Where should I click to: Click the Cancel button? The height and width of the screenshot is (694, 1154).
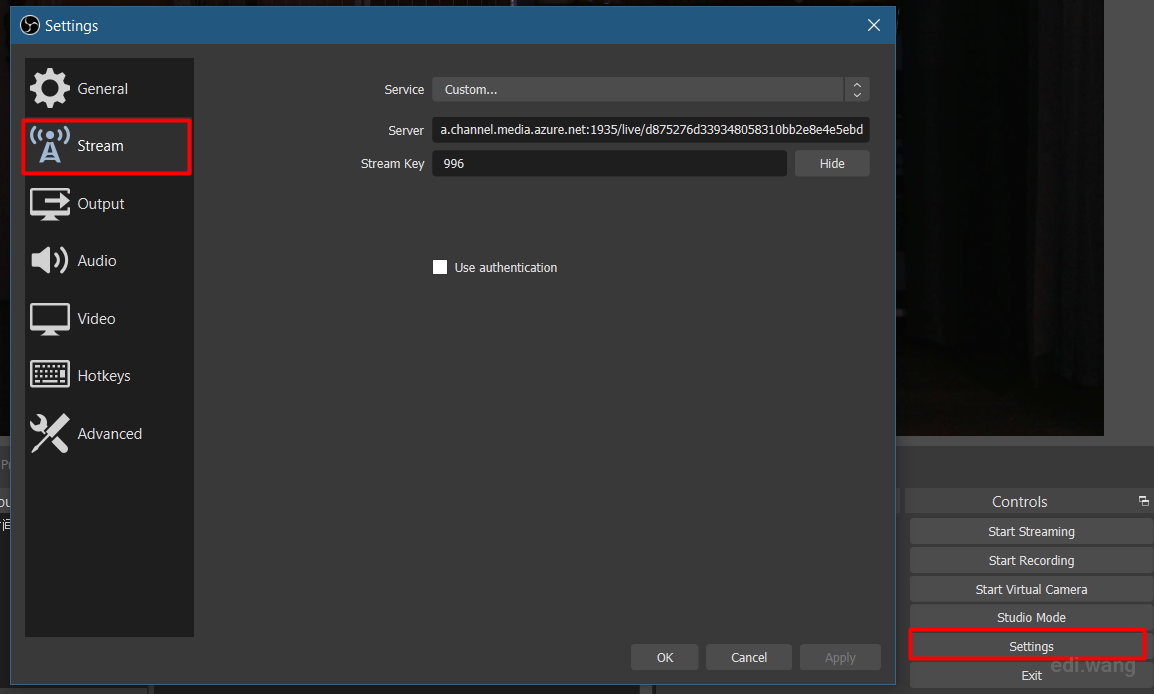pyautogui.click(x=748, y=657)
